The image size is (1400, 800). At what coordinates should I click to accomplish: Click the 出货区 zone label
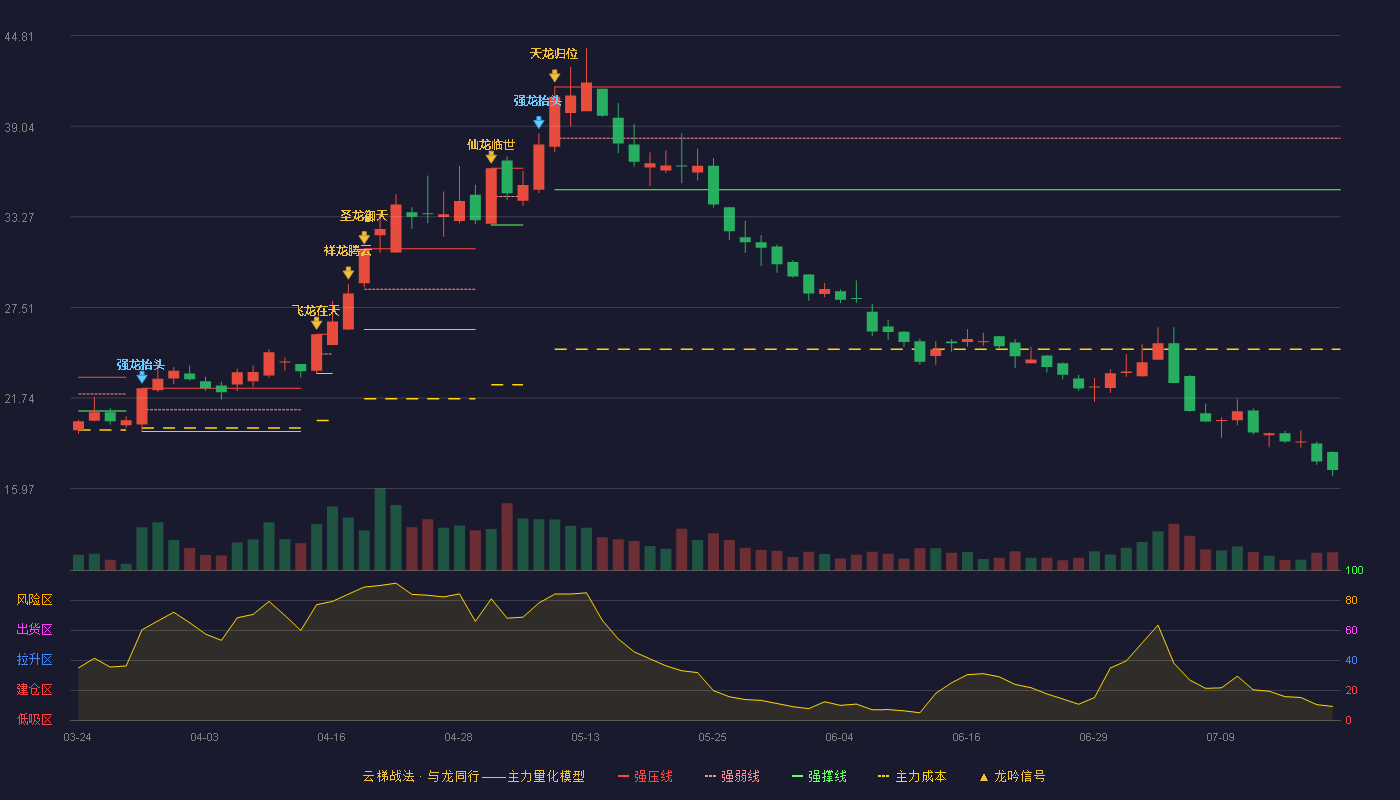[x=34, y=630]
